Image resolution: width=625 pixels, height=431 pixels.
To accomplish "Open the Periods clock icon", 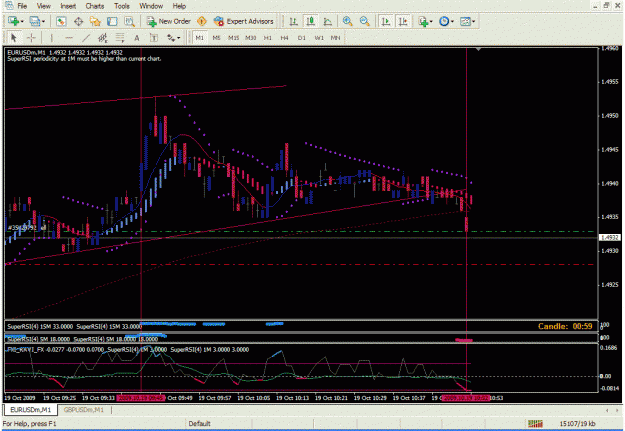I will [x=444, y=21].
